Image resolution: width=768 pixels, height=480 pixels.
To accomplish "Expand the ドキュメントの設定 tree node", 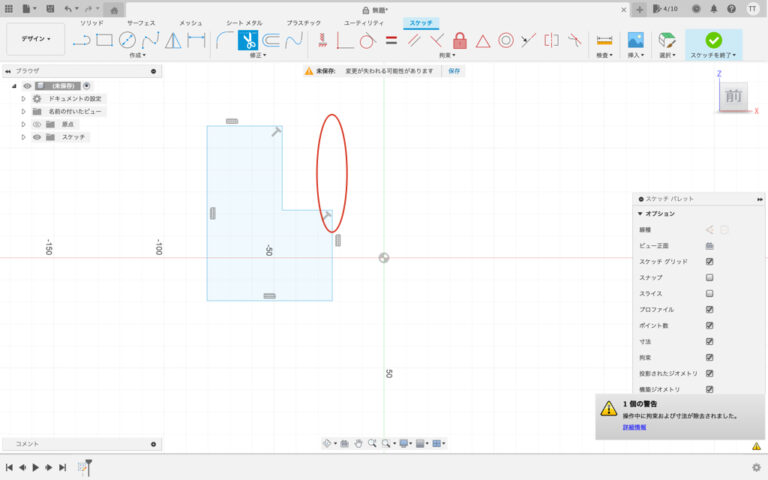I will coord(23,99).
